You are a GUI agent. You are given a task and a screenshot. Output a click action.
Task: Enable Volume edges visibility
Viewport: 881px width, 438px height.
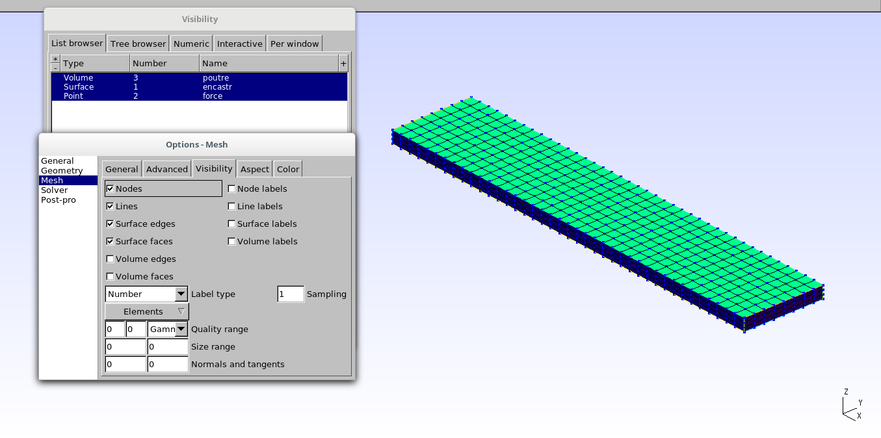click(110, 259)
